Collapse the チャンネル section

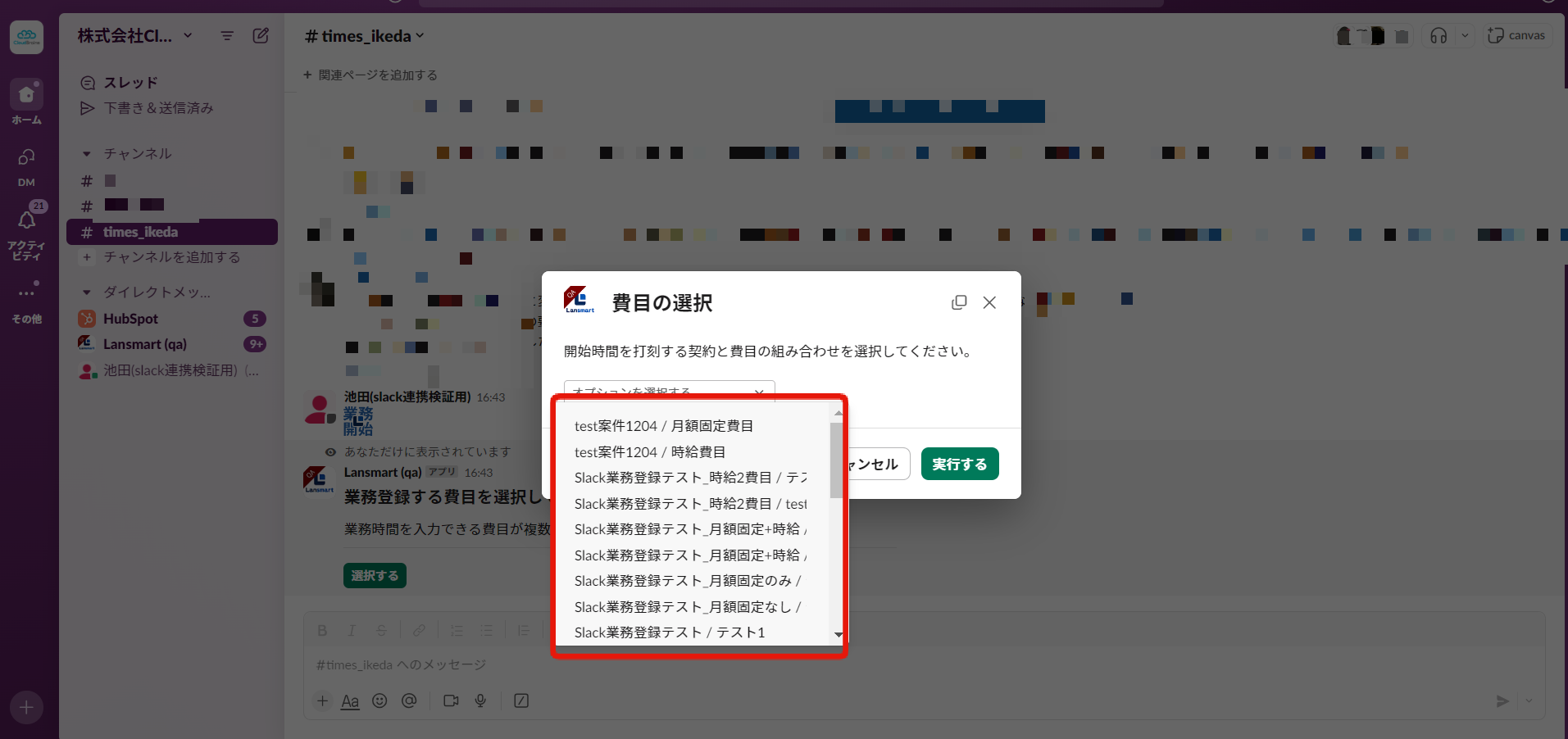click(x=86, y=154)
